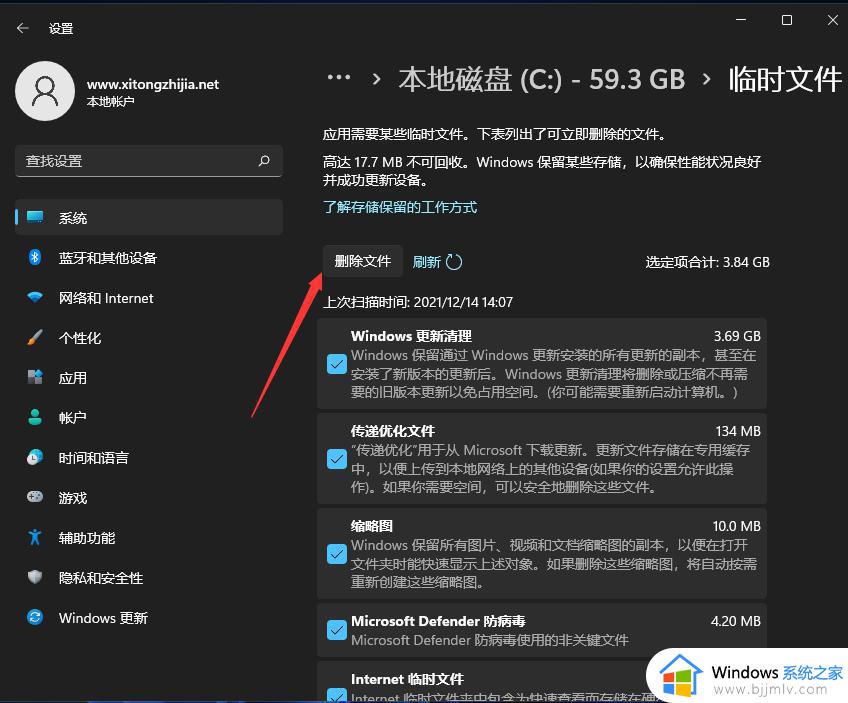Image resolution: width=848 pixels, height=703 pixels.
Task: Click the 上次扫描时间 2021/12/14 14:07 text
Action: click(418, 302)
